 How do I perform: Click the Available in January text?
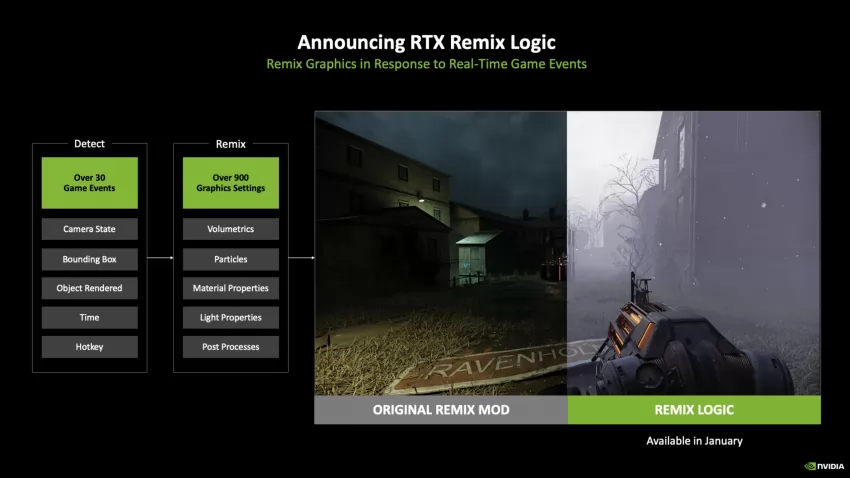pos(694,440)
